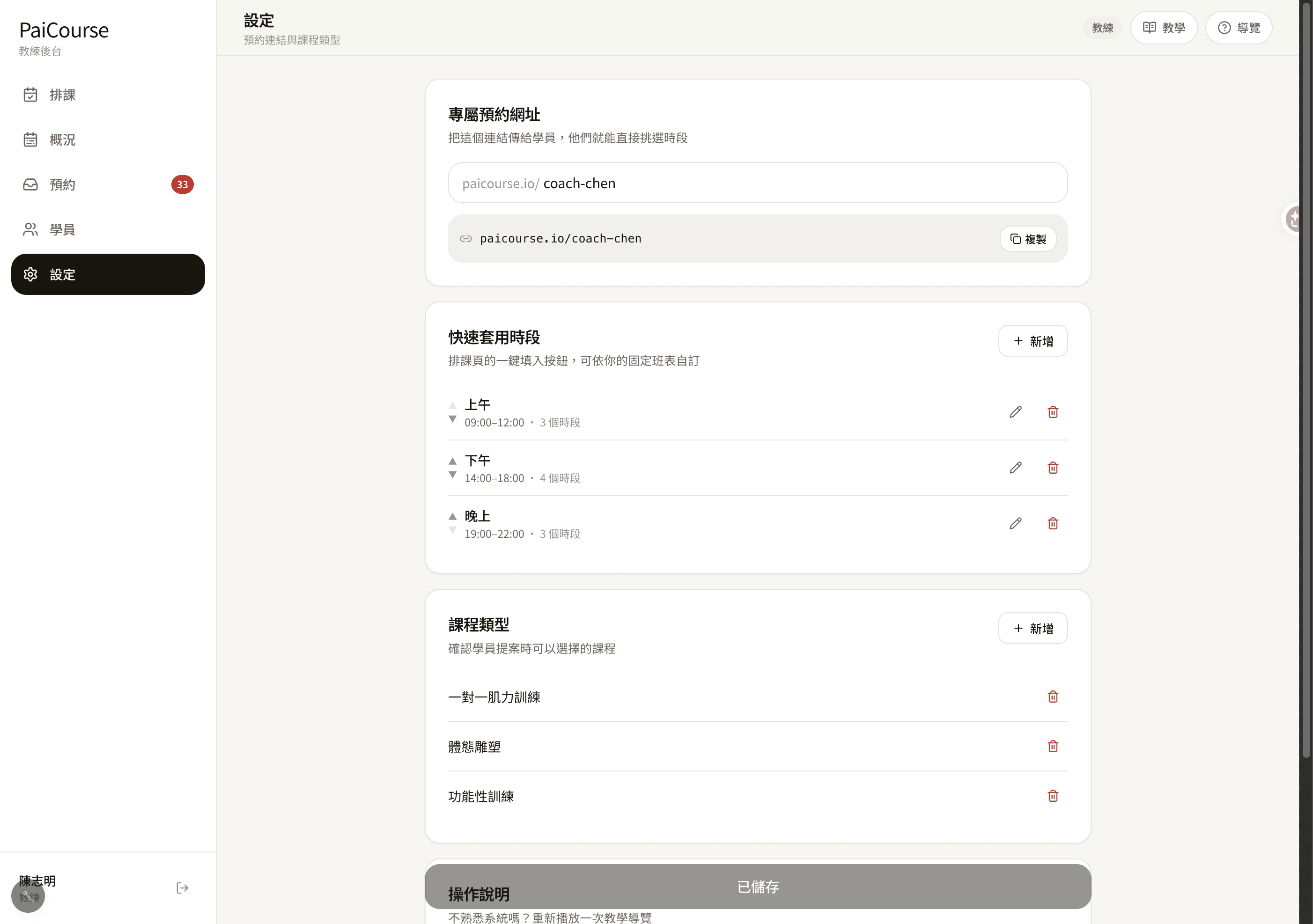Screen dimensions: 1313x924
Task: Delete the 晚上 preset
Action: (x=1053, y=523)
